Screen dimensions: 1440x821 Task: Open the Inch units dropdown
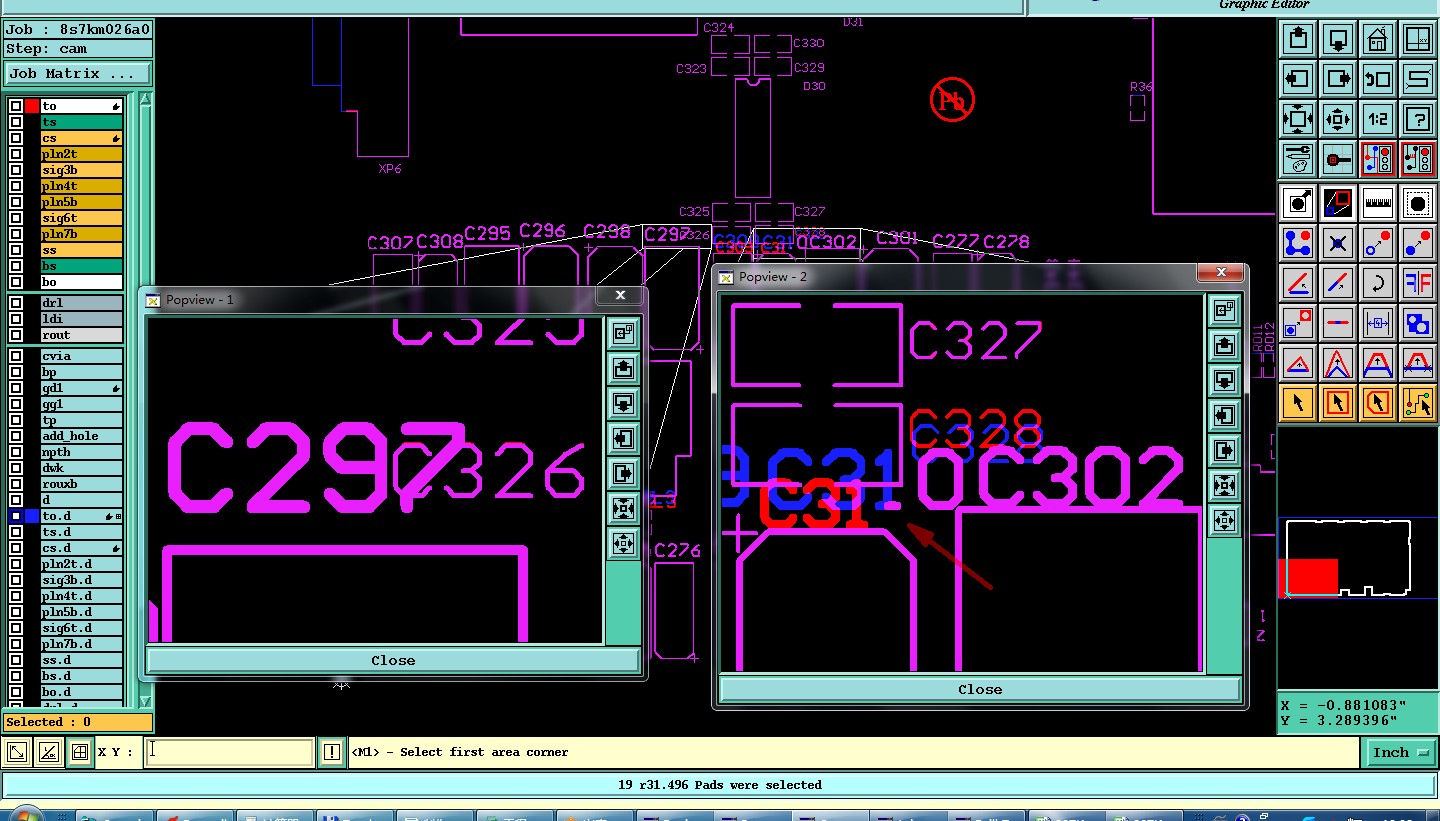(1399, 752)
